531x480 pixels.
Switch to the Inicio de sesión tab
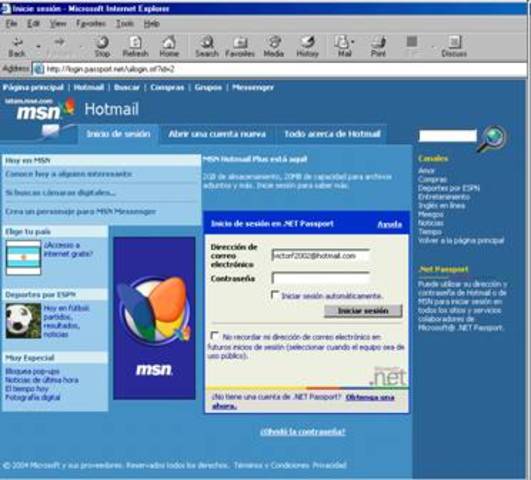tap(119, 134)
